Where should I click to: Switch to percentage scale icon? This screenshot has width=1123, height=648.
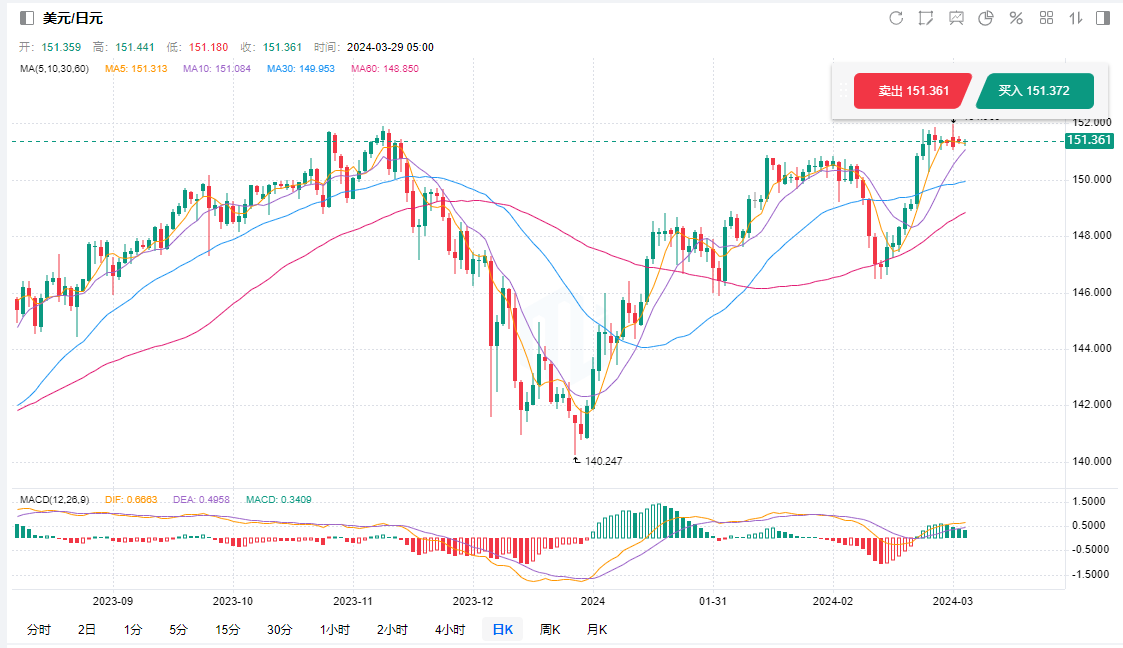coord(1016,18)
